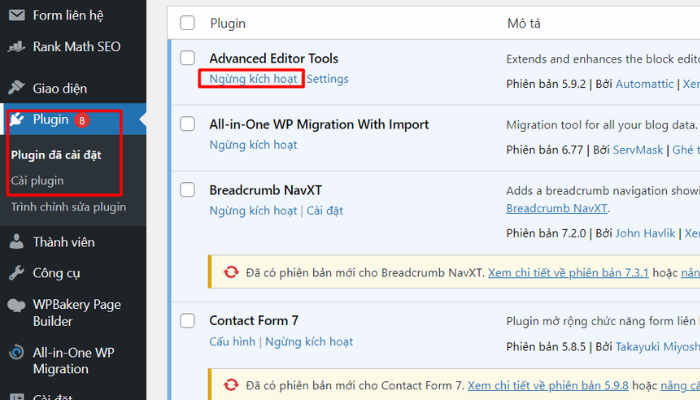Open Rank Math SEO menu
This screenshot has width=700, height=400.
(77, 46)
